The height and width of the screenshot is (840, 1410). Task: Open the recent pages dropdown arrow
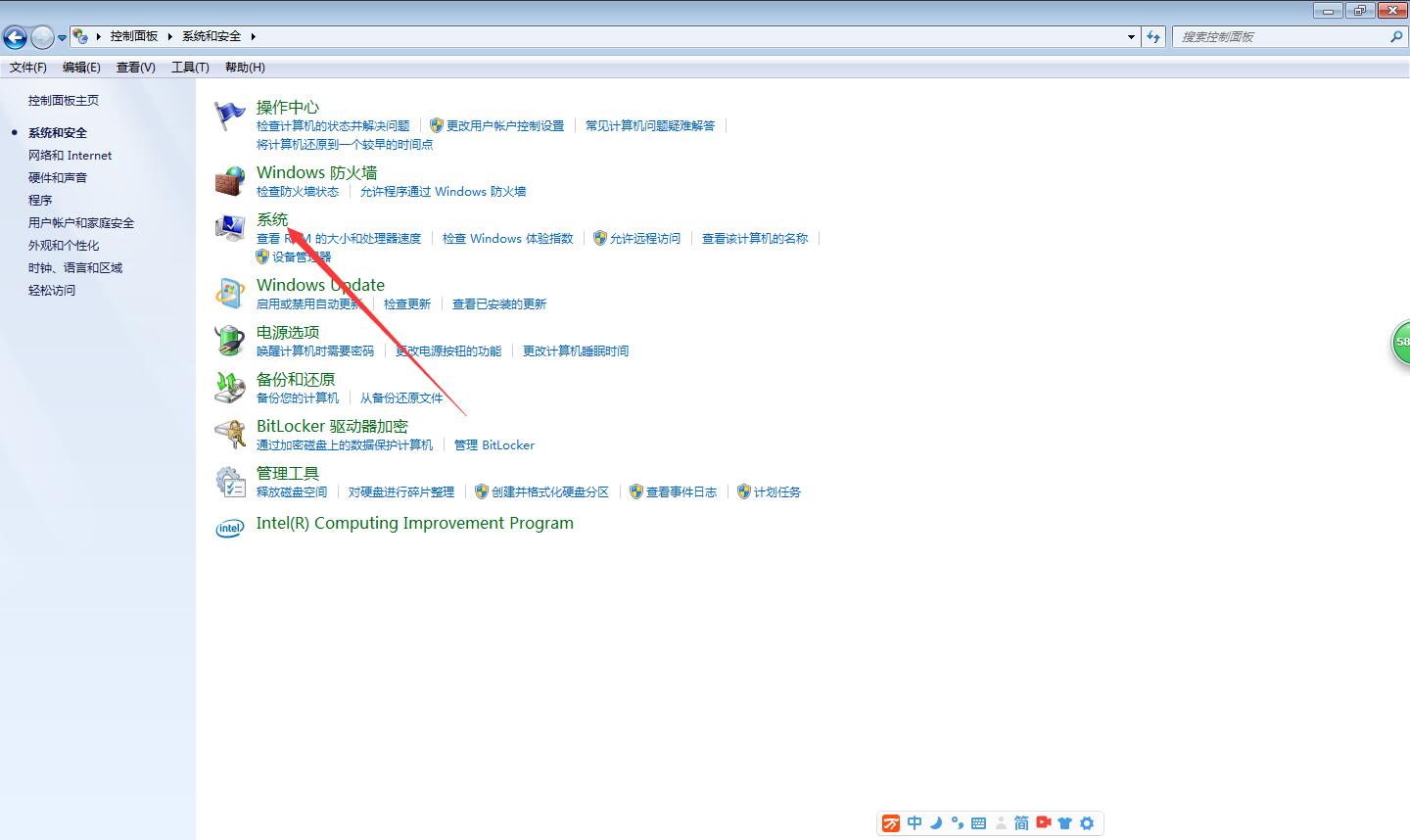point(63,37)
